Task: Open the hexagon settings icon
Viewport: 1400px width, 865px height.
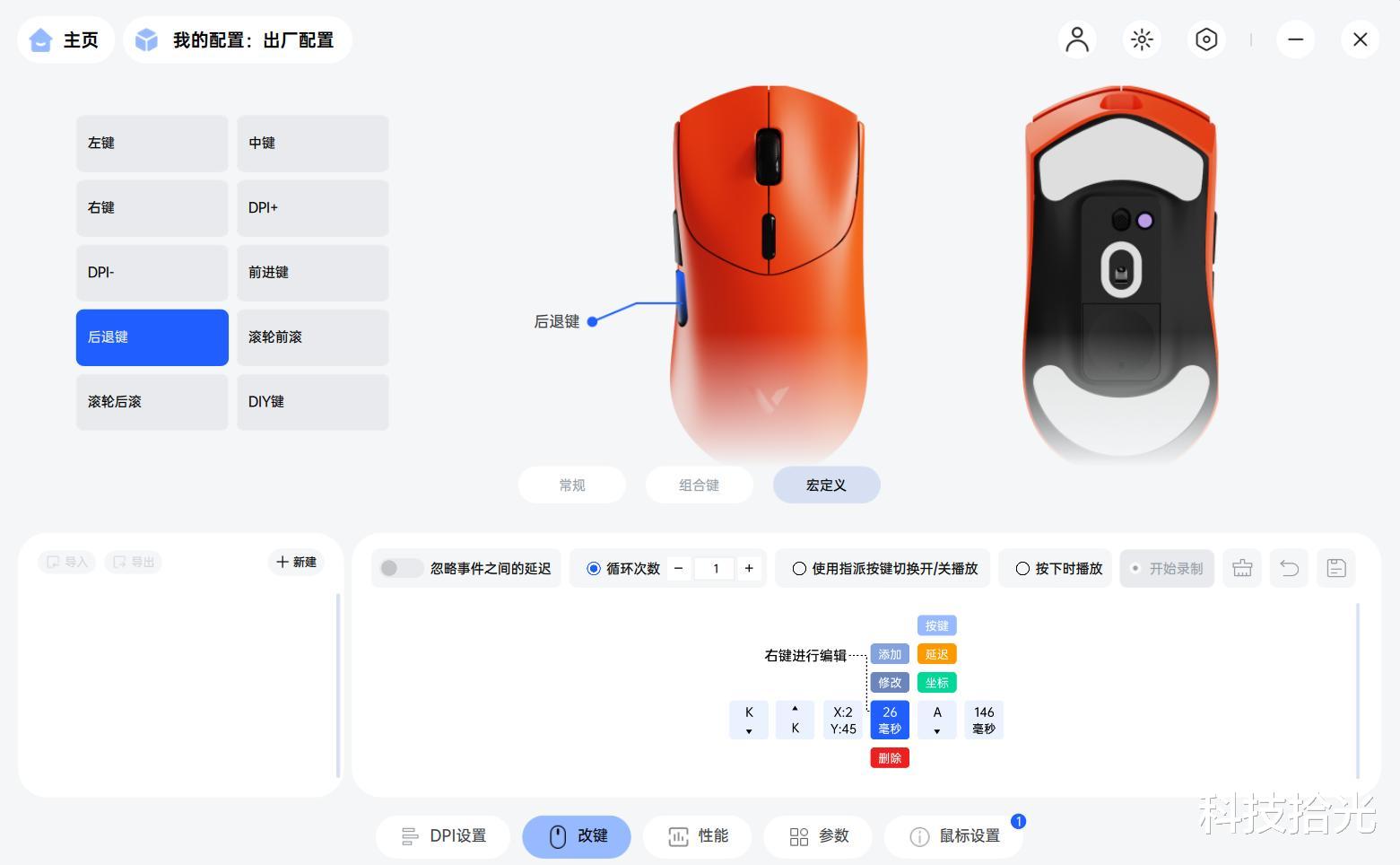Action: 1206,39
